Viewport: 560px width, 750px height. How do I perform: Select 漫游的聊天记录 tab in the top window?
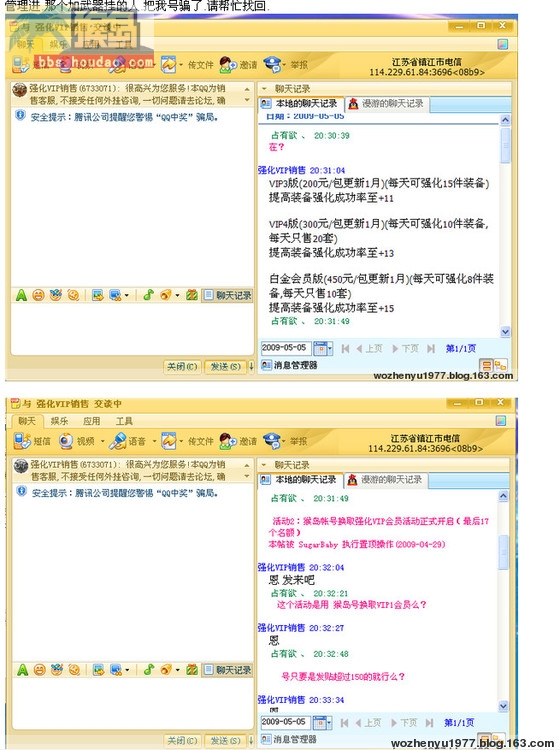(x=386, y=103)
